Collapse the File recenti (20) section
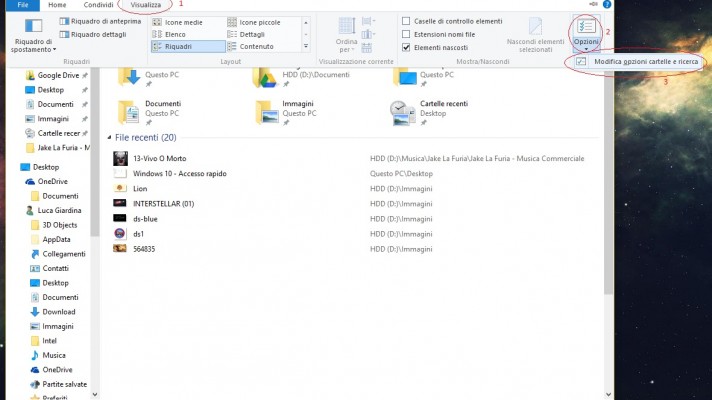This screenshot has height=400, width=712. (x=109, y=138)
